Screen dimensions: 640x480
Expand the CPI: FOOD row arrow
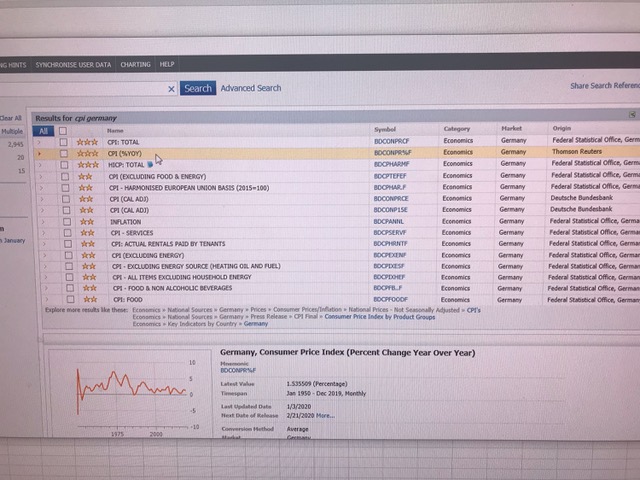[40, 299]
